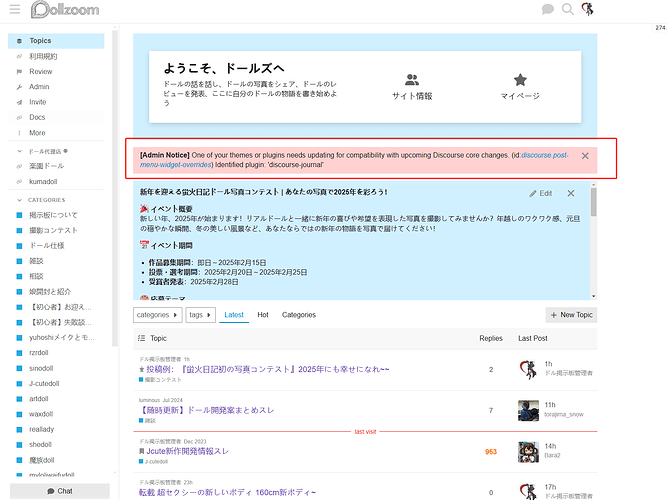Viewport: 667px width, 500px height.
Task: Create a New Topic
Action: (571, 315)
